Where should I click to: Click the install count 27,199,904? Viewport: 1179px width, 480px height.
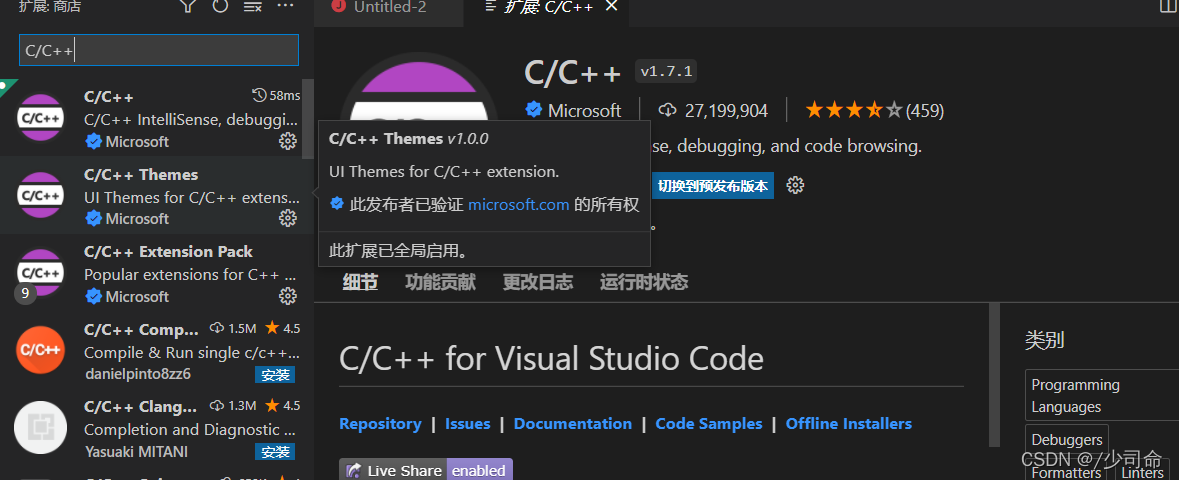pyautogui.click(x=714, y=111)
